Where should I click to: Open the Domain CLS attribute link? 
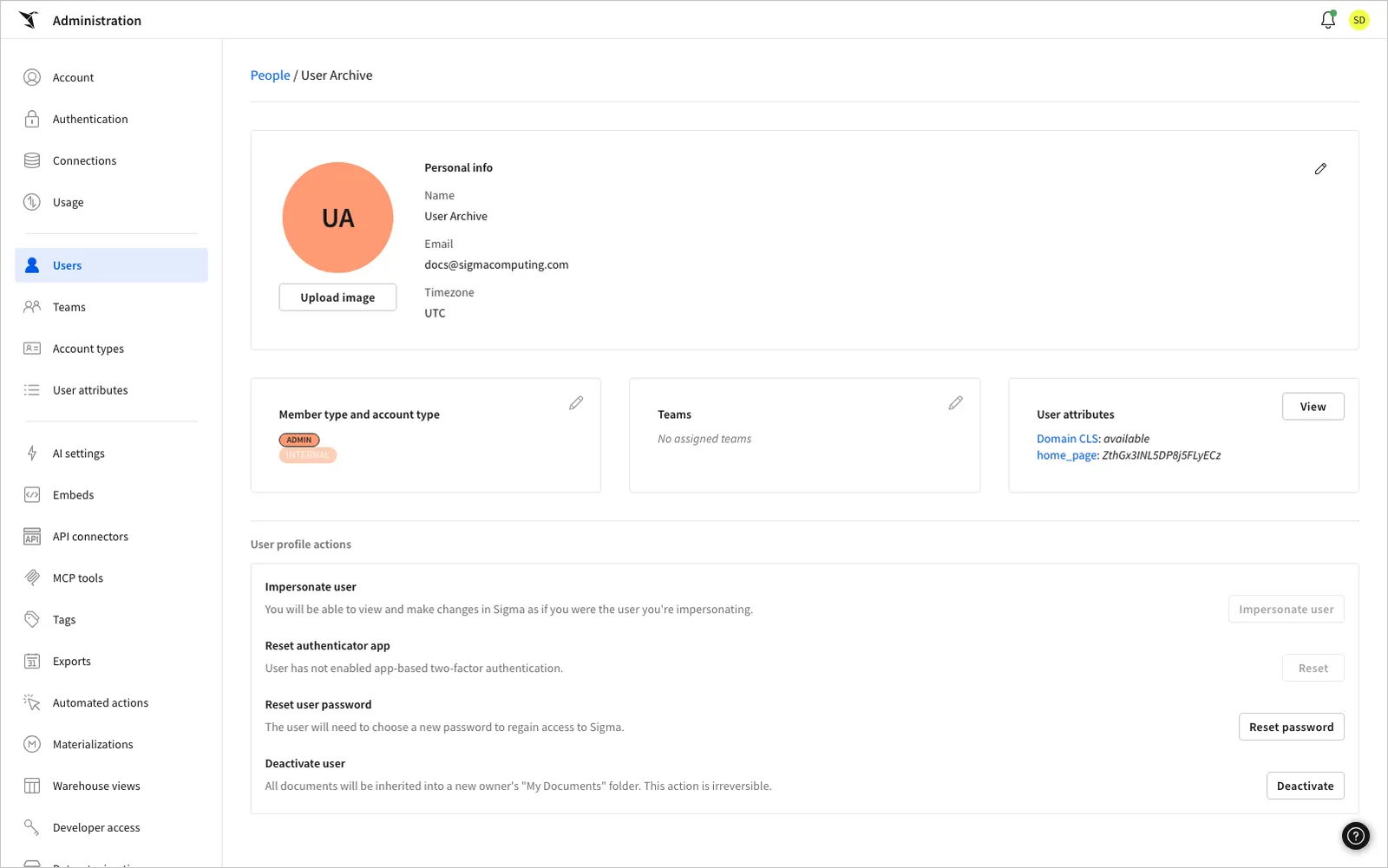point(1067,439)
